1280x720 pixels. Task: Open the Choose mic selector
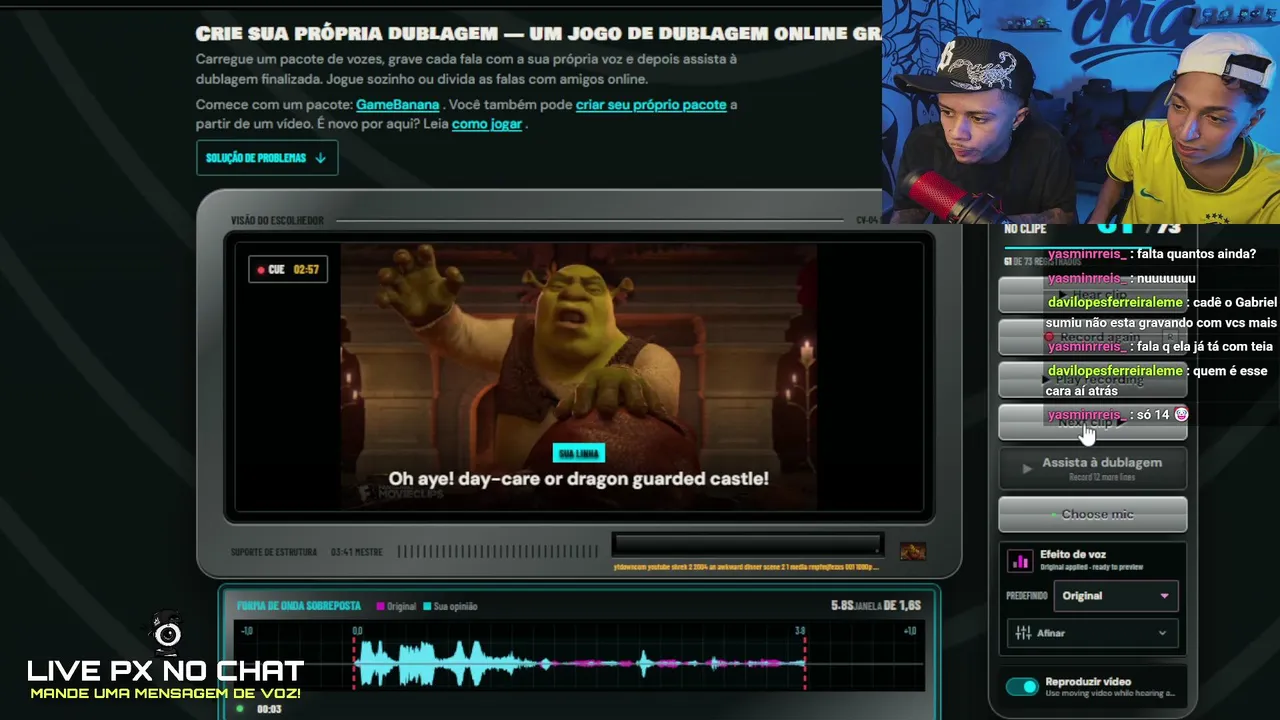point(1093,514)
